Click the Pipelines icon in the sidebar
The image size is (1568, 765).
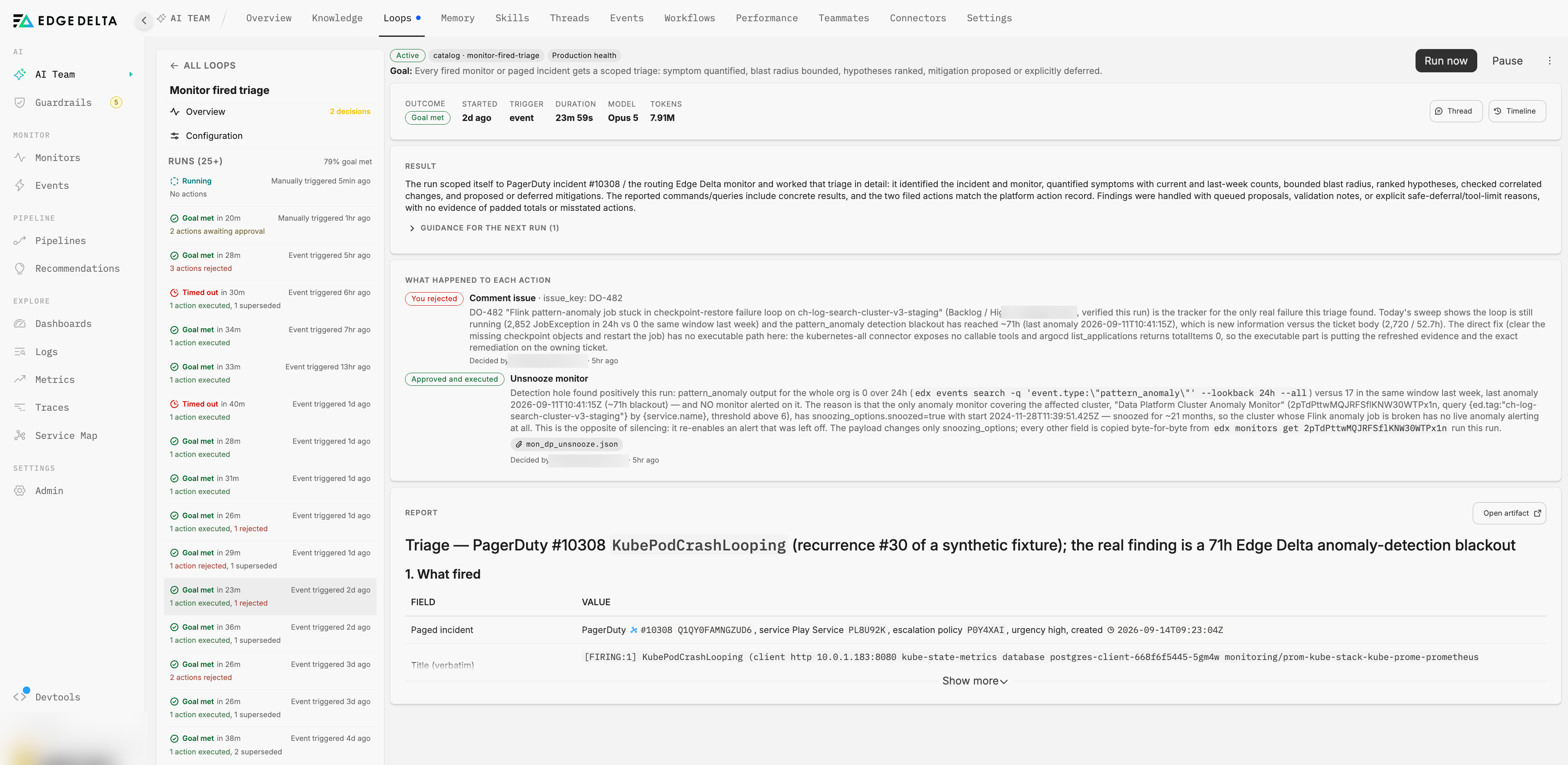click(x=20, y=240)
